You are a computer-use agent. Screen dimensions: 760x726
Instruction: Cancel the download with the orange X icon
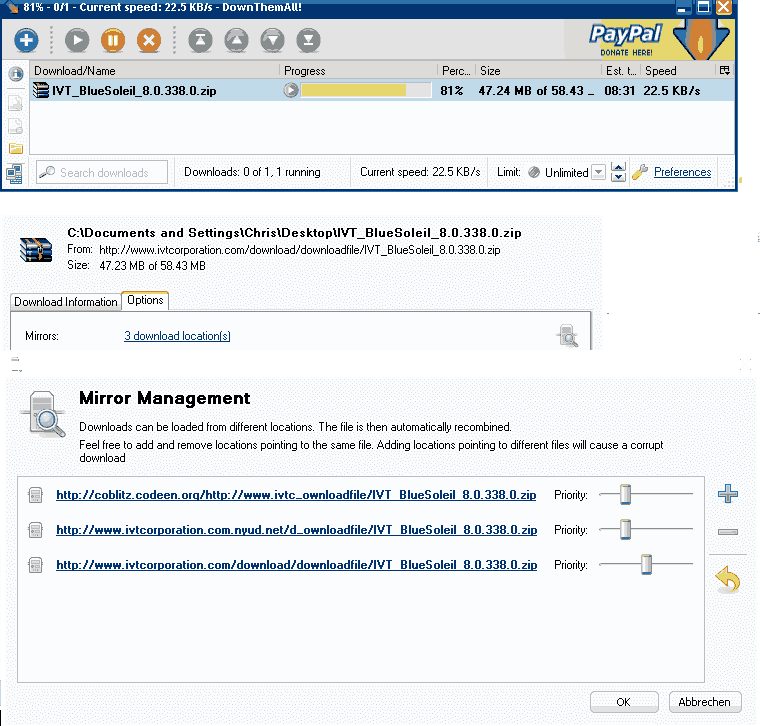coord(149,40)
